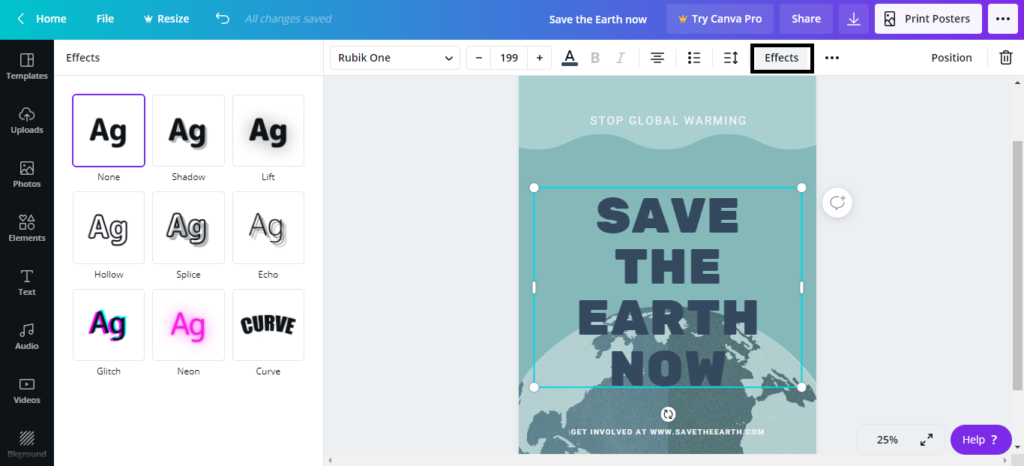Toggle bulleted list formatting
The width and height of the screenshot is (1024, 466).
[x=694, y=58]
